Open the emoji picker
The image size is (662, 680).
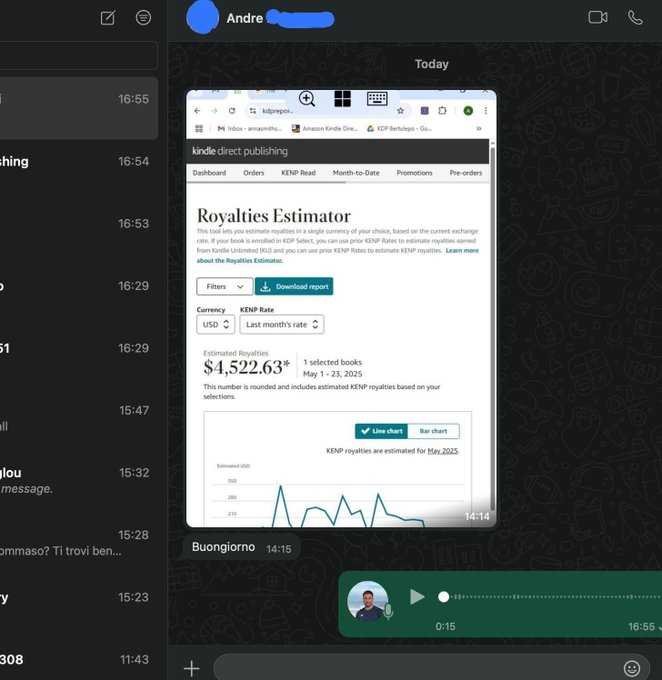[x=632, y=668]
